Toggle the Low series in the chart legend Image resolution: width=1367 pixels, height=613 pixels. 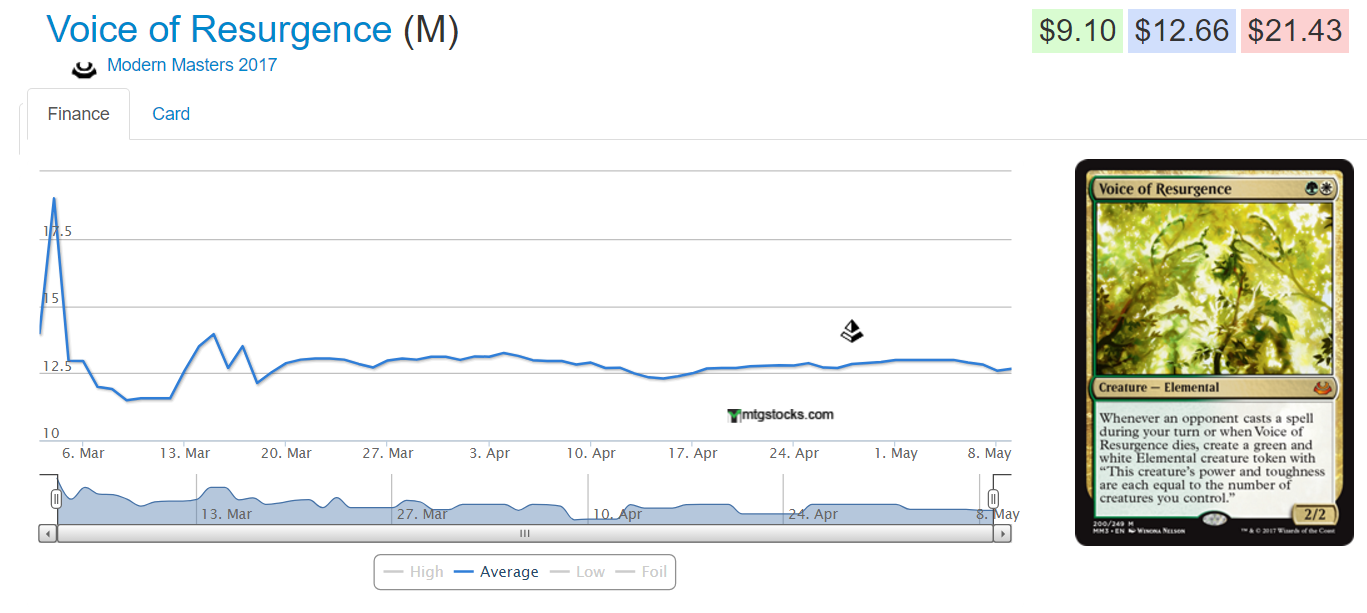coord(578,572)
